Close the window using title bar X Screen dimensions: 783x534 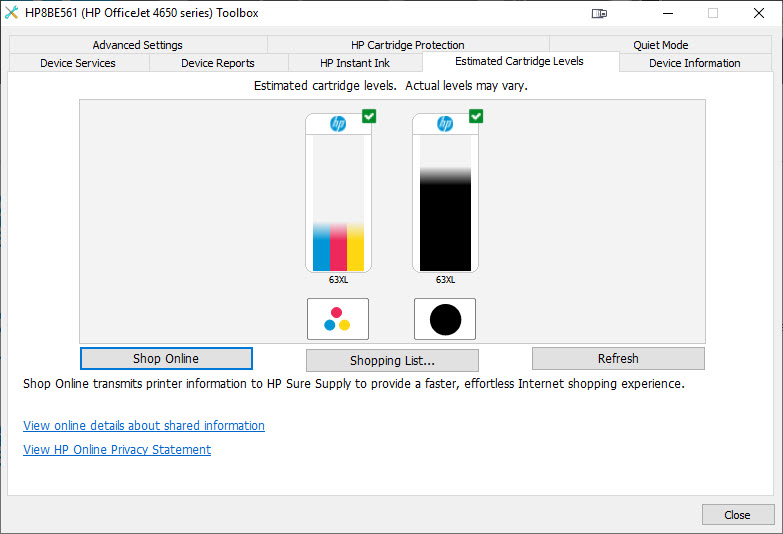[x=759, y=13]
